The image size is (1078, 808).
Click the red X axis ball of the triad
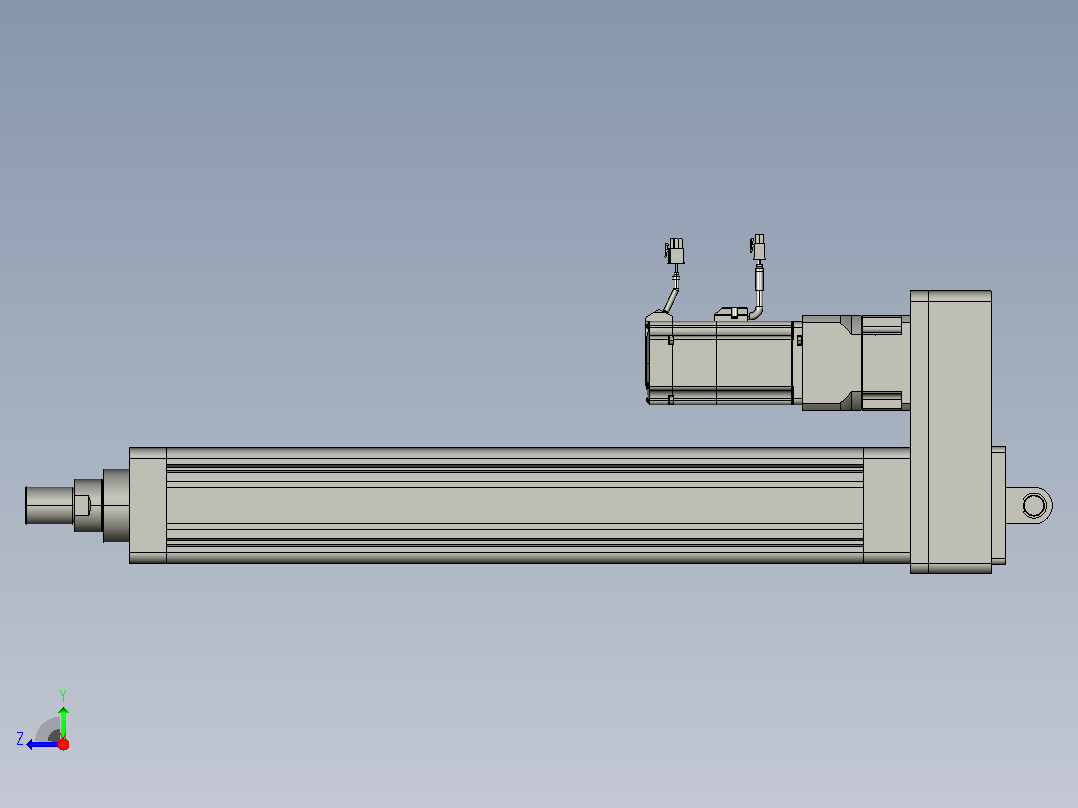click(x=63, y=744)
